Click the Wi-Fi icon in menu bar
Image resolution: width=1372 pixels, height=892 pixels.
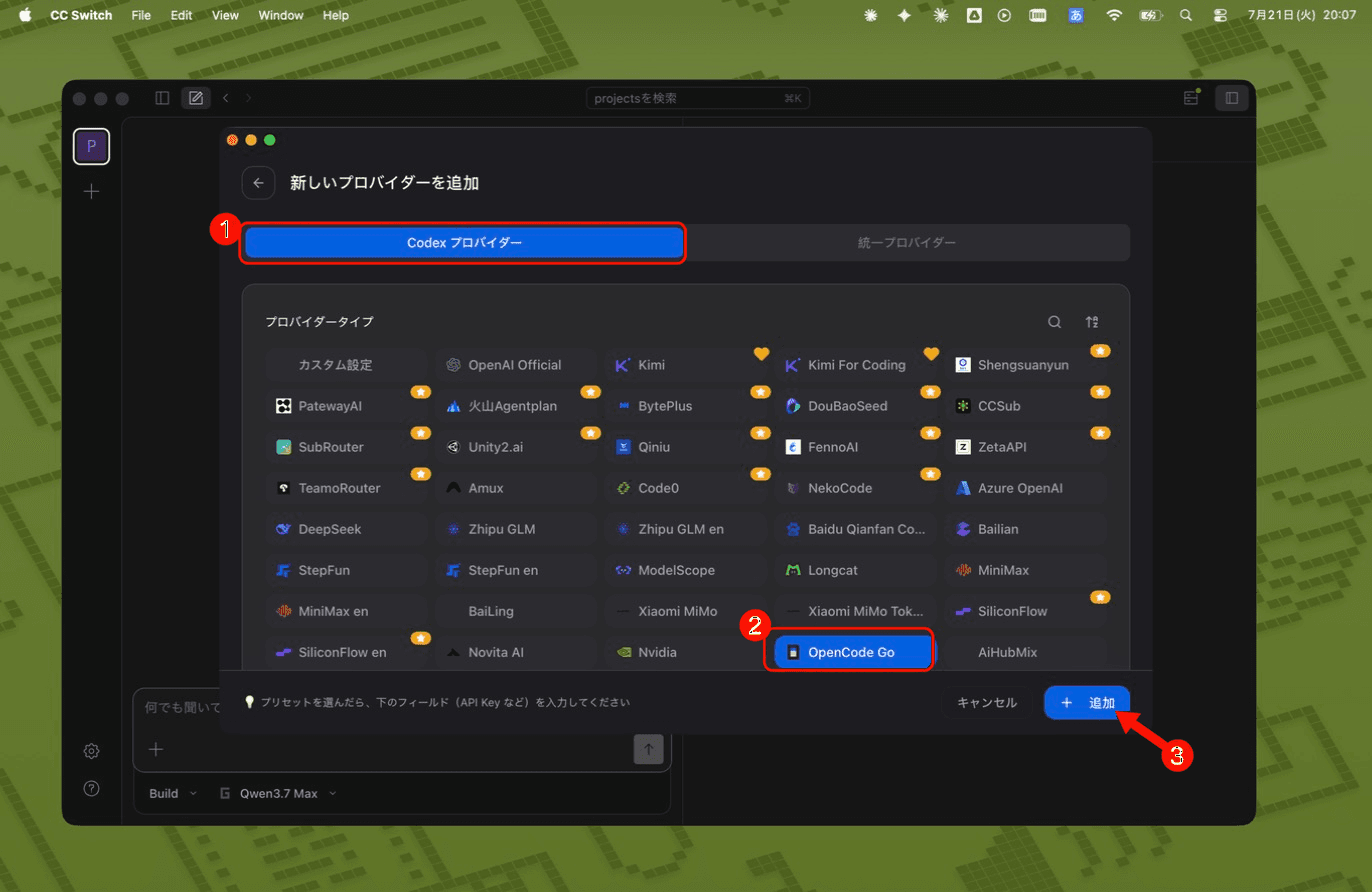tap(1114, 15)
